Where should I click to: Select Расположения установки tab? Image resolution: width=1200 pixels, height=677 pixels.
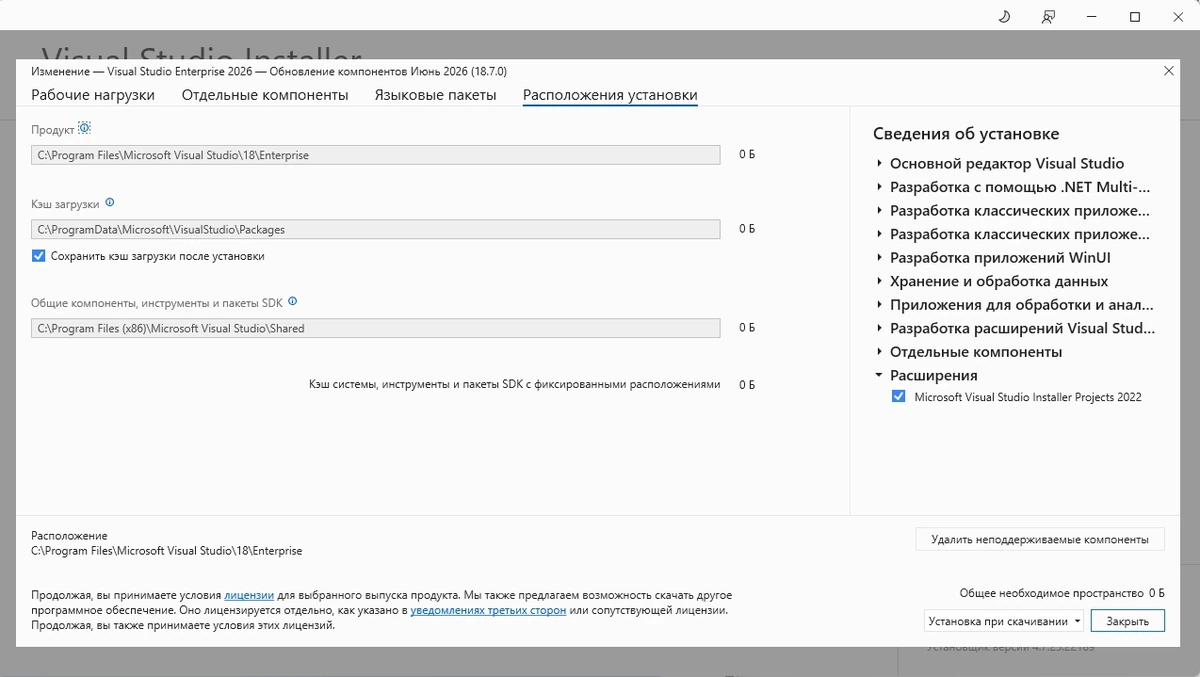pos(610,95)
